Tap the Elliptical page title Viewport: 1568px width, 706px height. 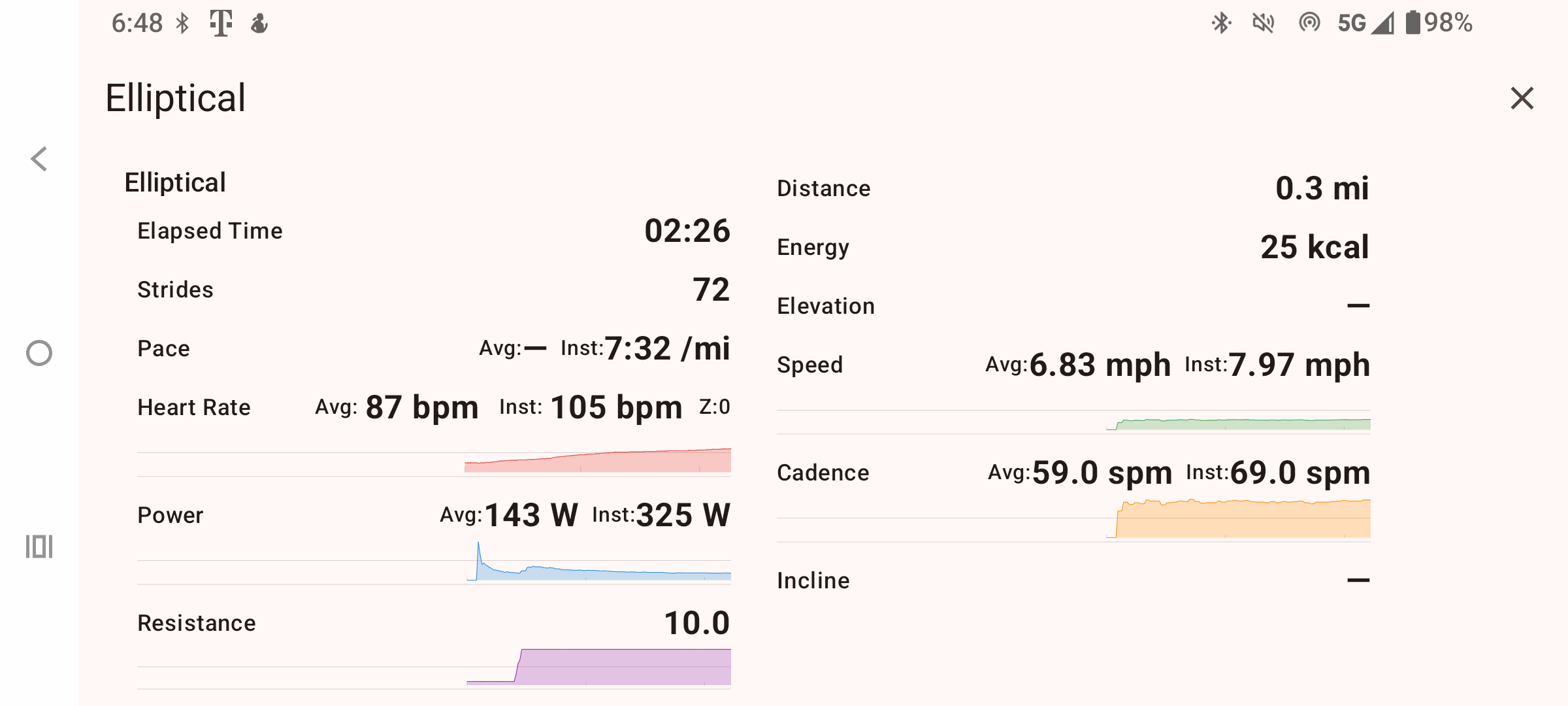pyautogui.click(x=176, y=99)
